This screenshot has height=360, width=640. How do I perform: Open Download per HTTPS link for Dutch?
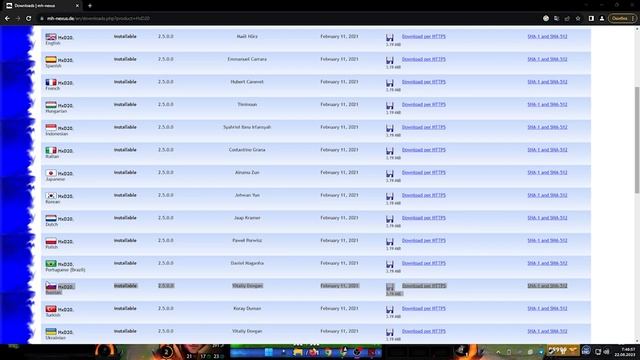[424, 218]
